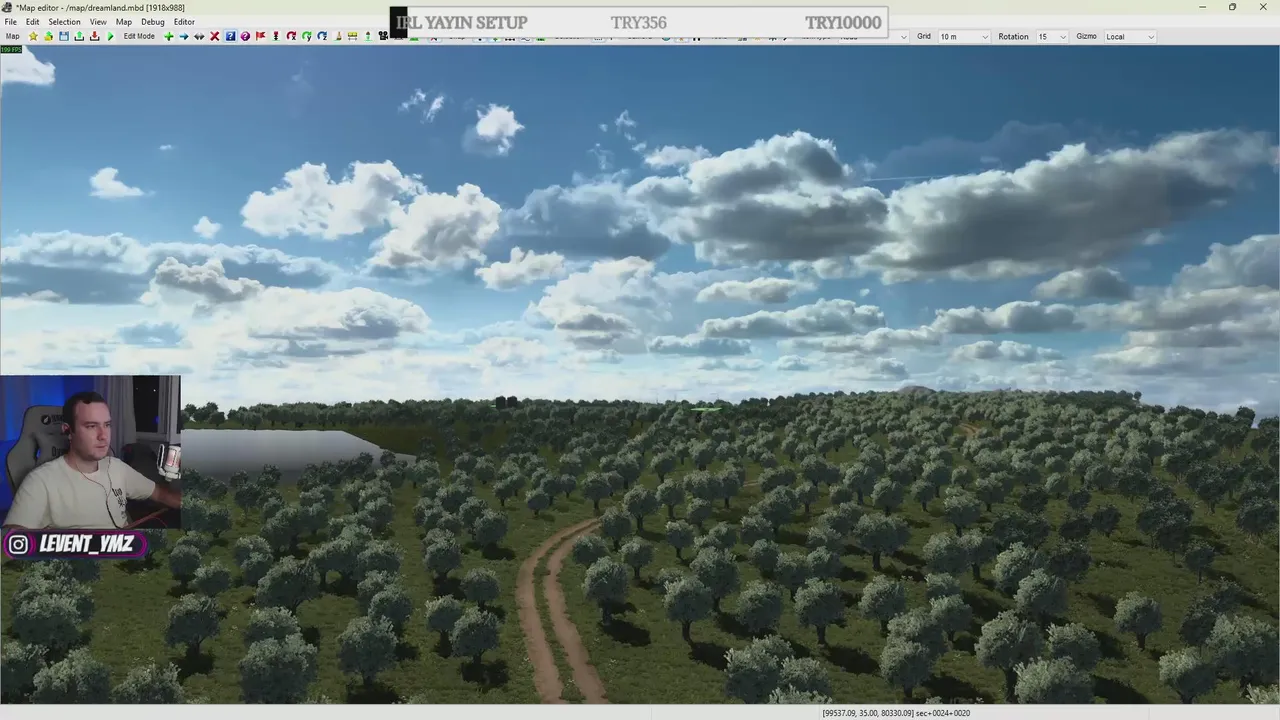Open the Gizmo dropdown showing Local

(1130, 37)
